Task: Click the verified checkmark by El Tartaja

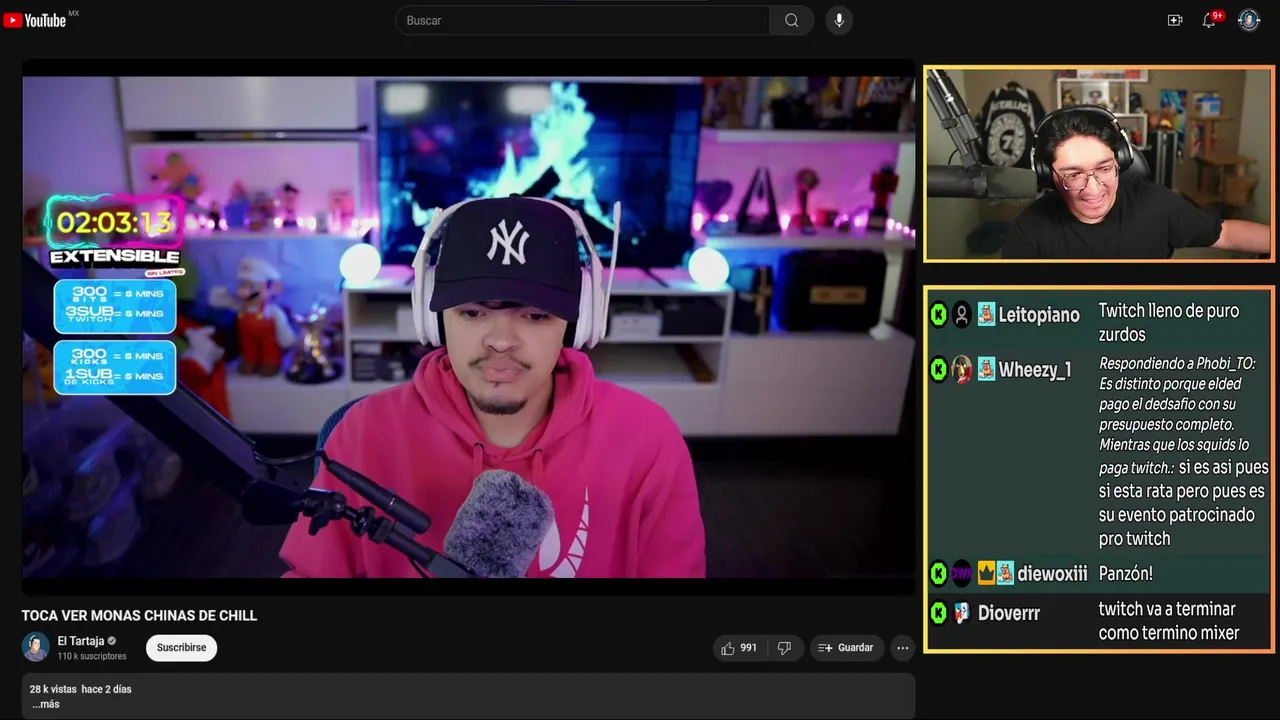Action: [112, 641]
